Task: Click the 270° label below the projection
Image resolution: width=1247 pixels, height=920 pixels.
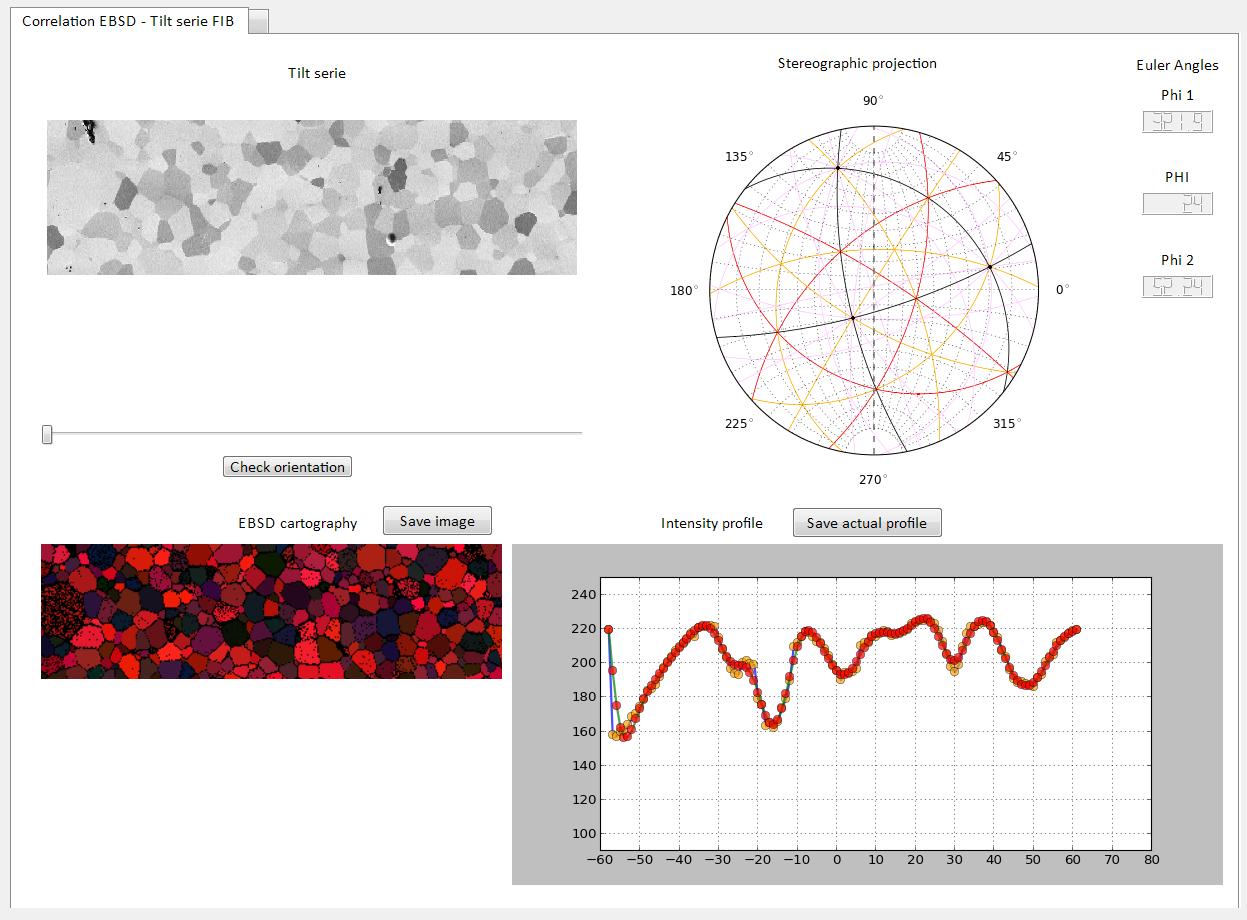Action: click(x=873, y=480)
